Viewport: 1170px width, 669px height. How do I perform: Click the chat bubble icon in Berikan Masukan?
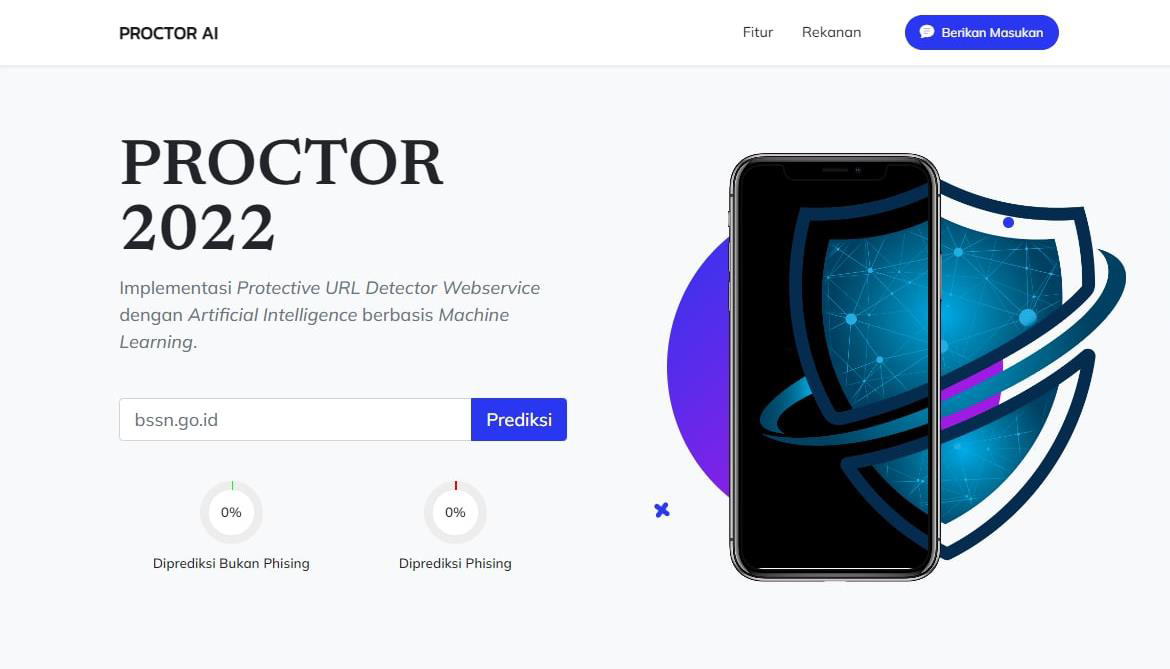click(927, 31)
